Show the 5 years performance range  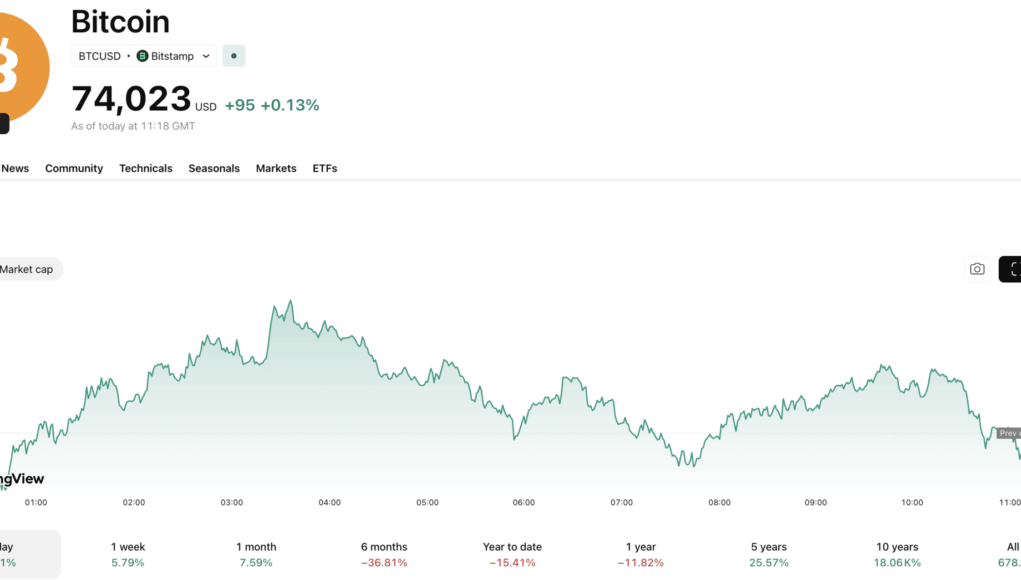click(x=769, y=554)
